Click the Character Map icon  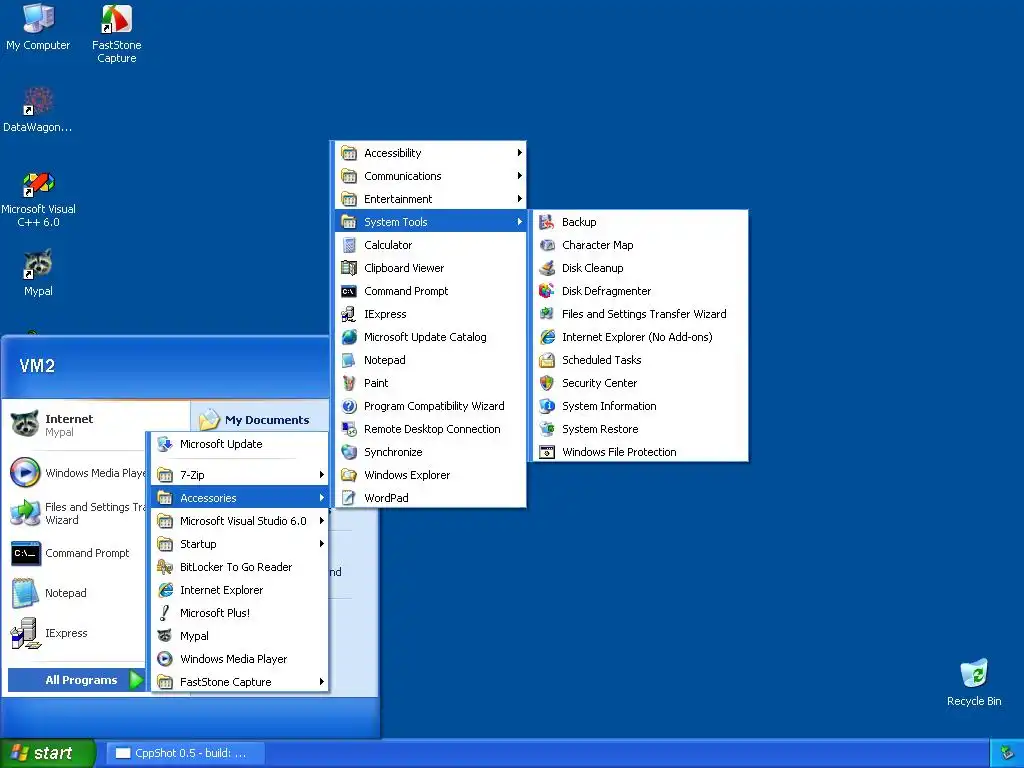click(547, 245)
